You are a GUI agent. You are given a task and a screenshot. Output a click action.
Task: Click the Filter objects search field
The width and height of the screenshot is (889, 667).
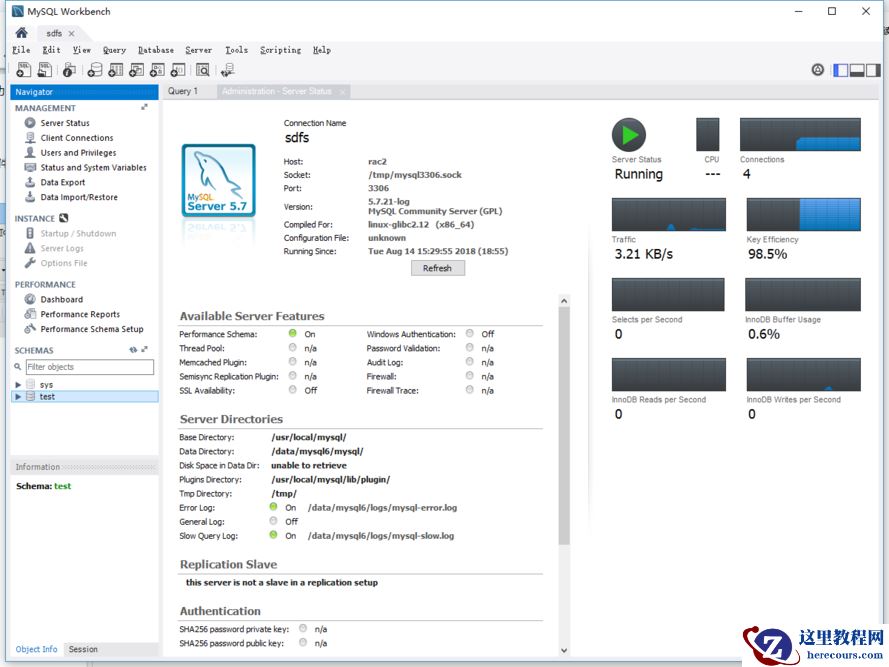coord(88,367)
